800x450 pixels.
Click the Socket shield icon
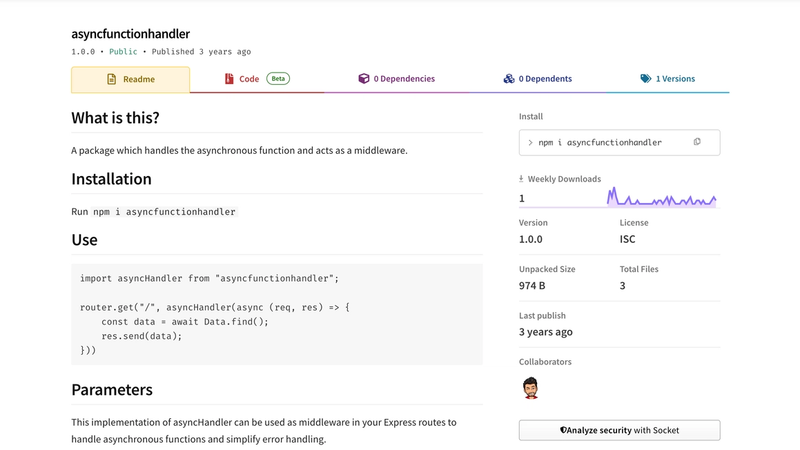563,430
